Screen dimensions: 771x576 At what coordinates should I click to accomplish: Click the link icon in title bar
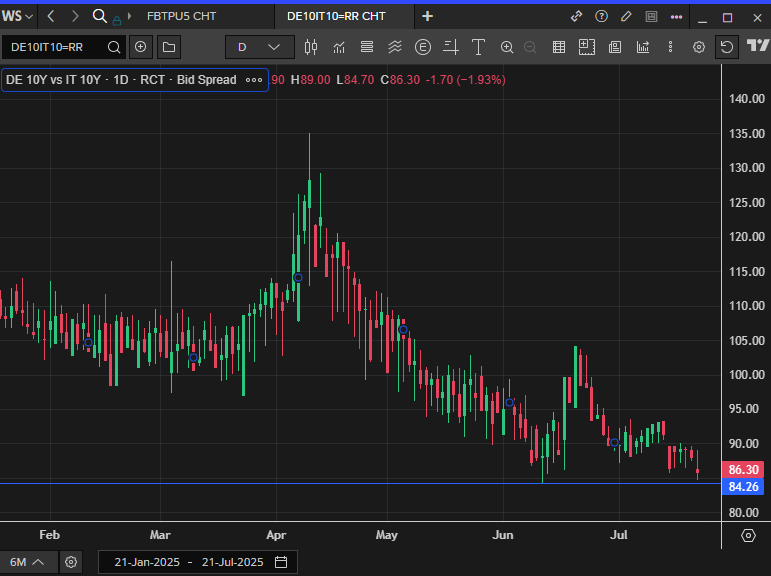click(x=576, y=17)
